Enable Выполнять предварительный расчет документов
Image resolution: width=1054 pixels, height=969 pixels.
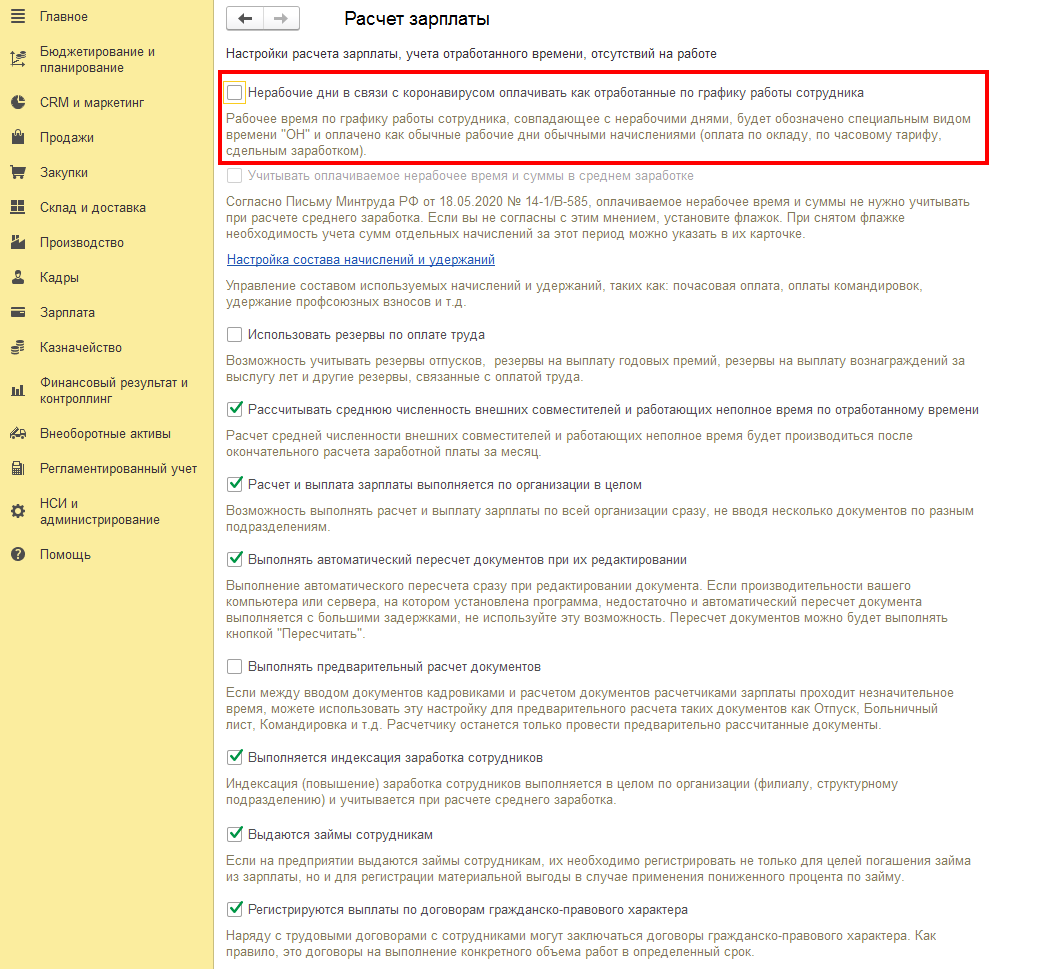[235, 667]
